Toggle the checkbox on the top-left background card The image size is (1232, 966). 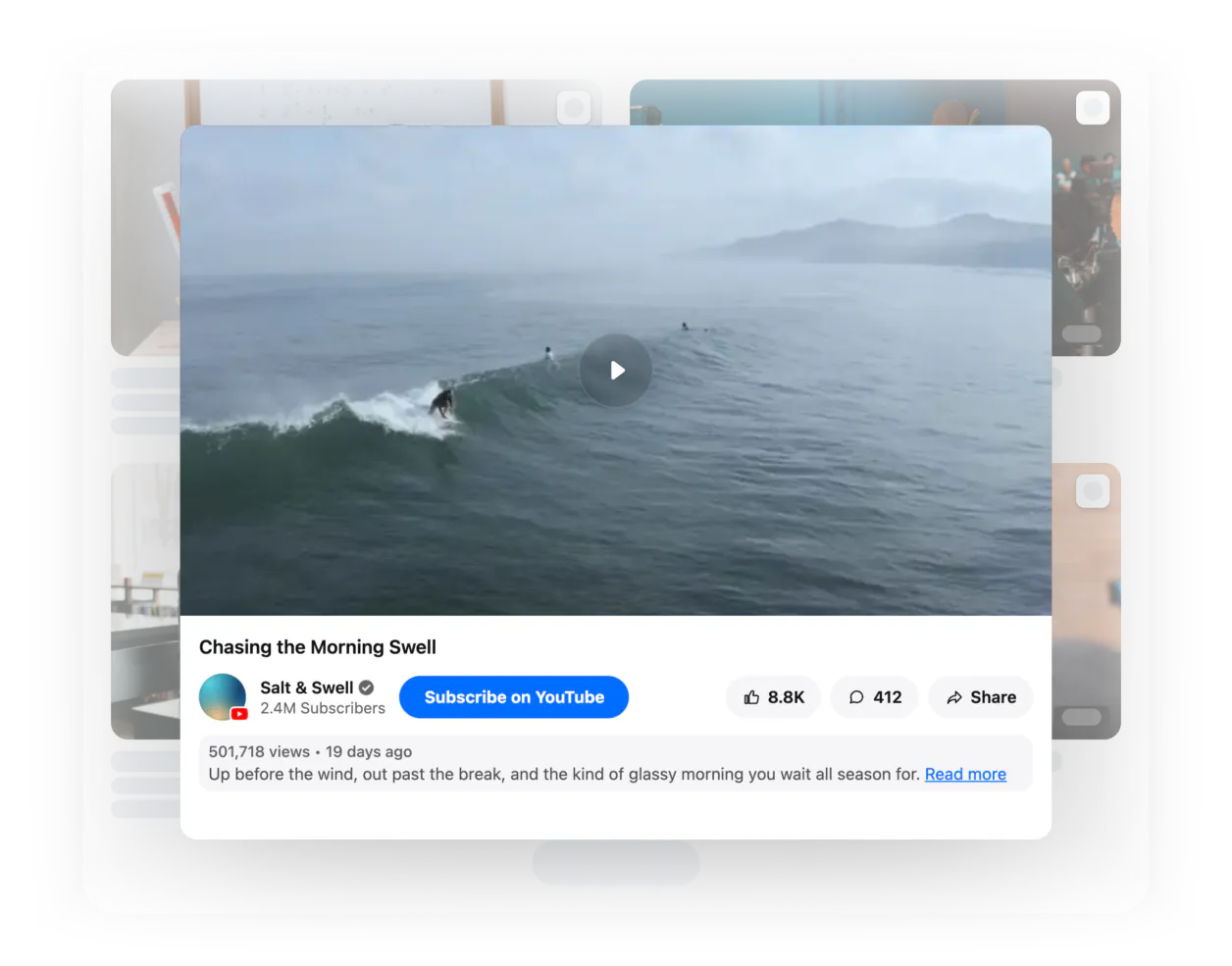[x=574, y=107]
